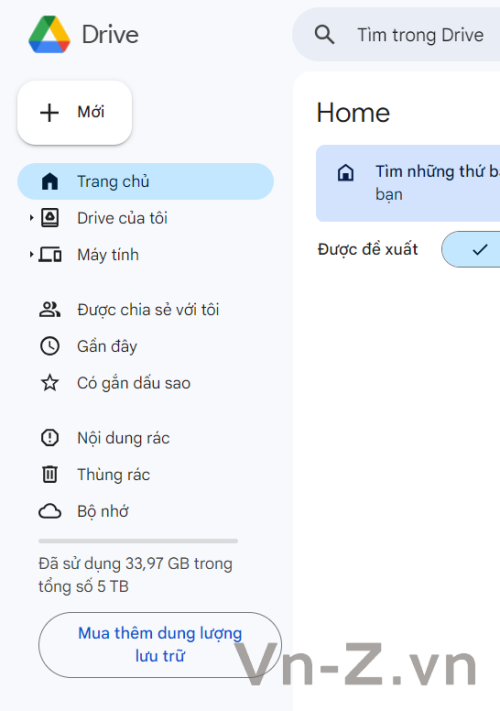Viewport: 500px width, 711px height.
Task: Click the Mới new button
Action: 74,112
